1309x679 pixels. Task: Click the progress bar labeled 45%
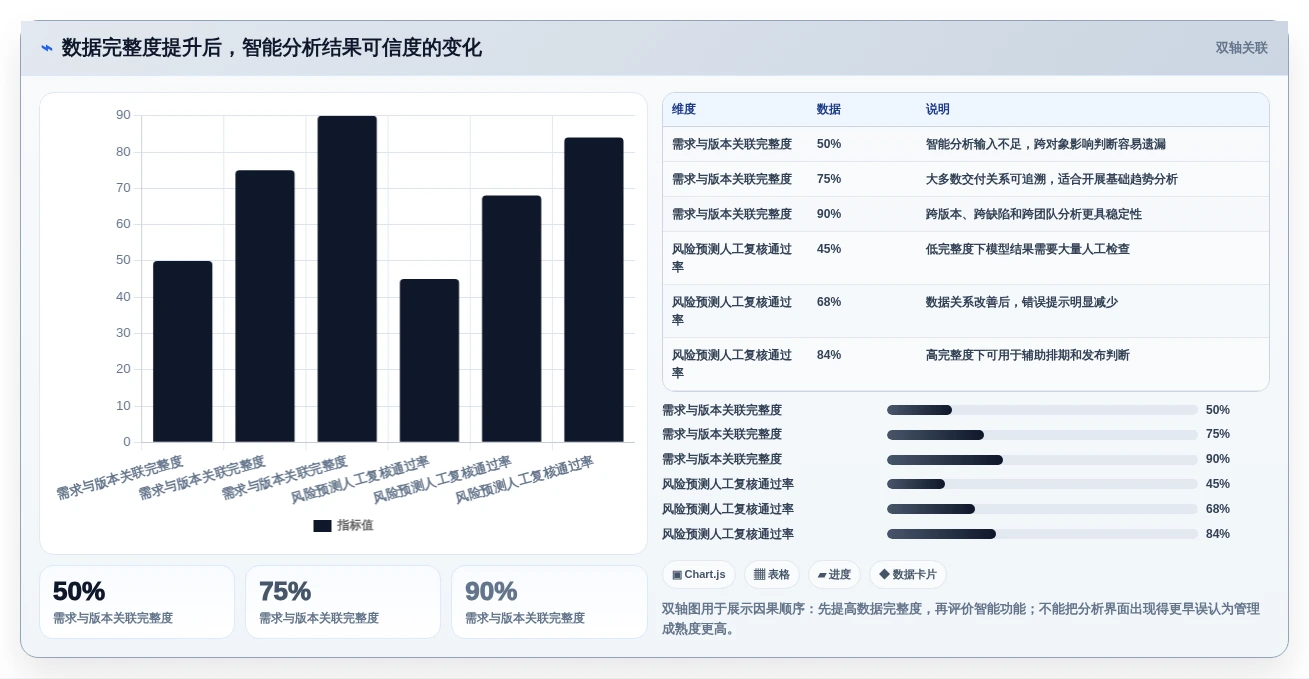pos(1042,484)
